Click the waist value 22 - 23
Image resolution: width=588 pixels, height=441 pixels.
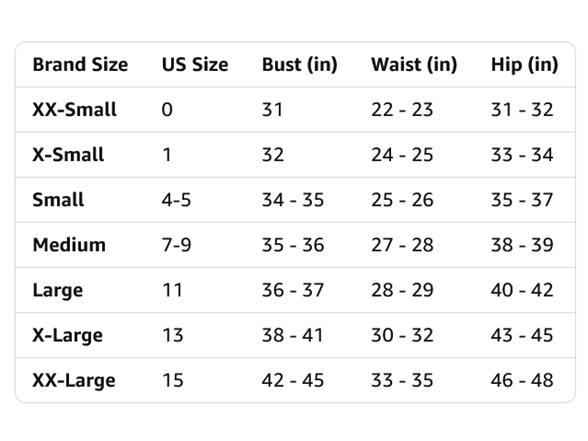click(x=402, y=110)
